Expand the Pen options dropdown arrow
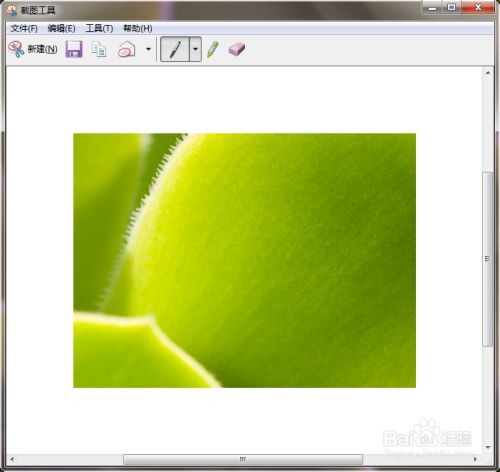 pyautogui.click(x=195, y=49)
